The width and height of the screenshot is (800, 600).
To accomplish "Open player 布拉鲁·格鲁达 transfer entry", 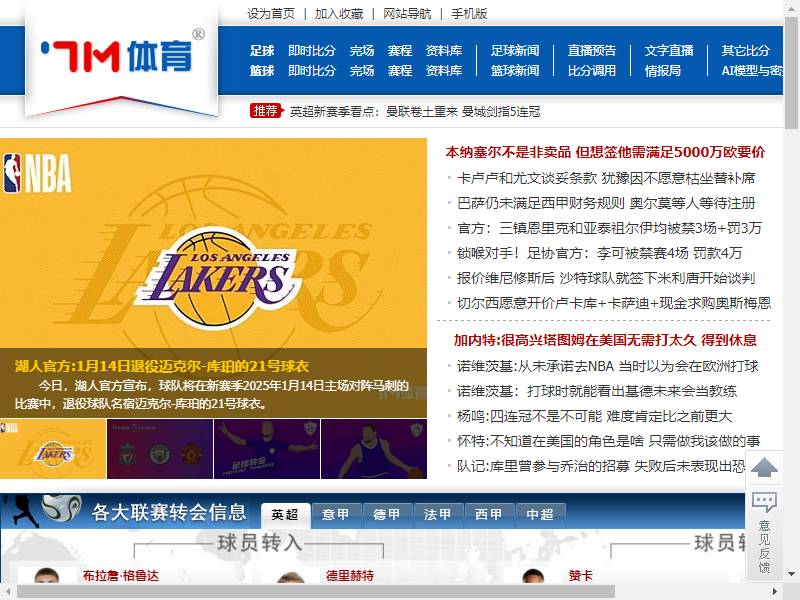I will point(121,576).
